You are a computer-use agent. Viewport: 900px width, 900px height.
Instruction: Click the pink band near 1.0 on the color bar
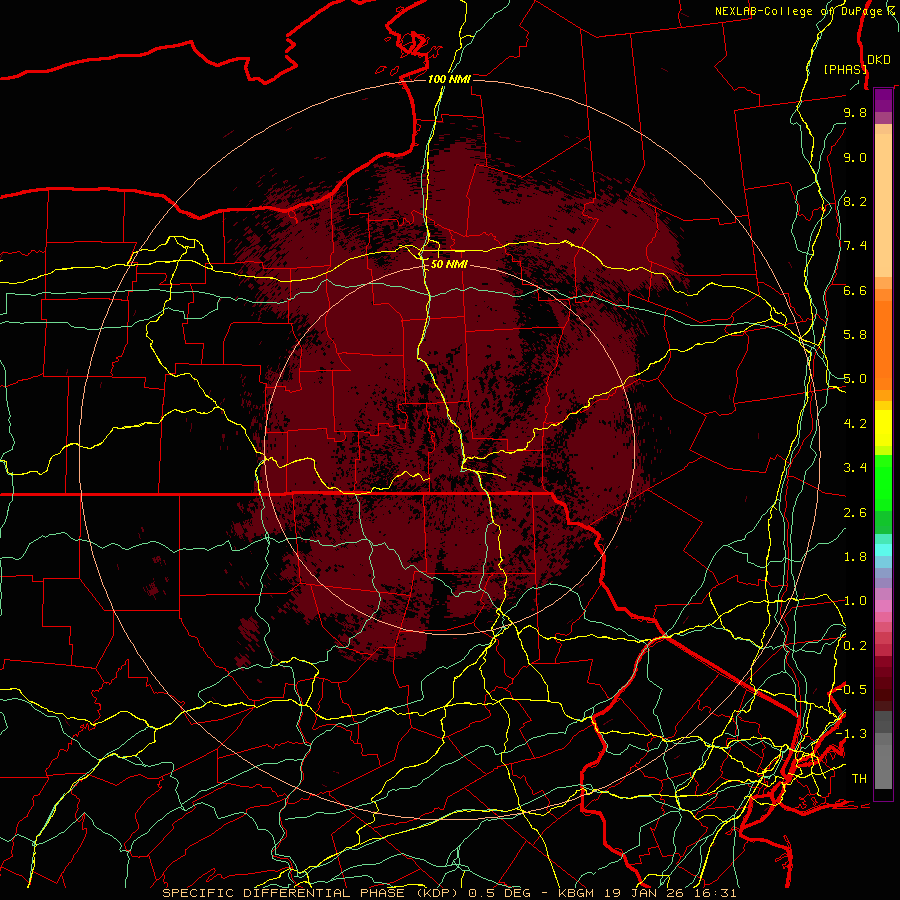(883, 606)
